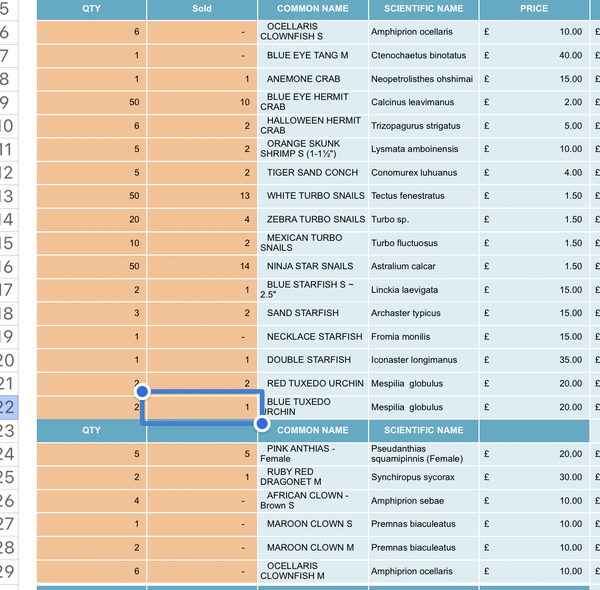This screenshot has height=590, width=600.
Task: Select BLUE TUXEDO URCHIN cell
Action: (x=313, y=407)
